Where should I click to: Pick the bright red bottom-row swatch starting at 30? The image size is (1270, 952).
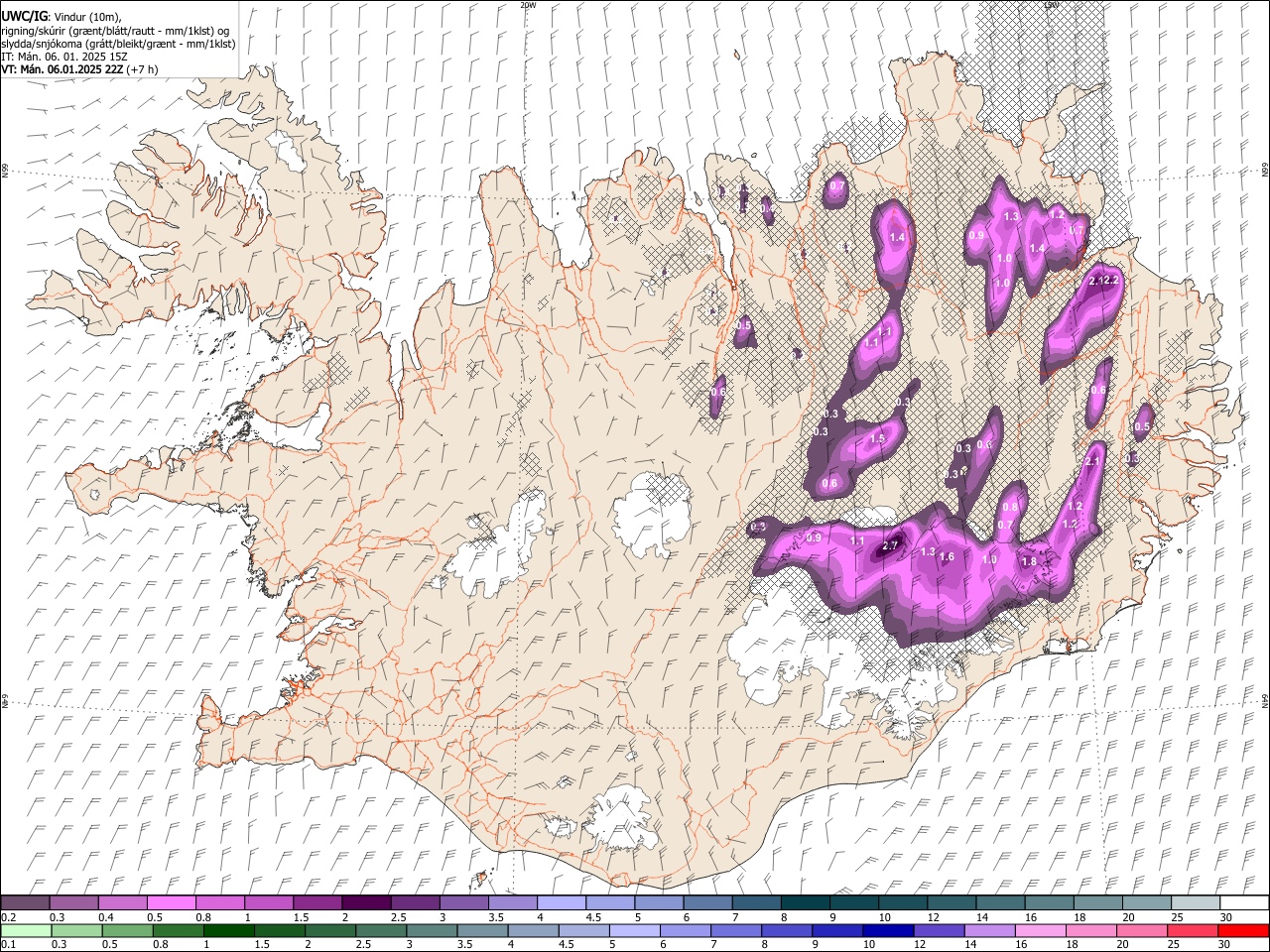[1243, 930]
